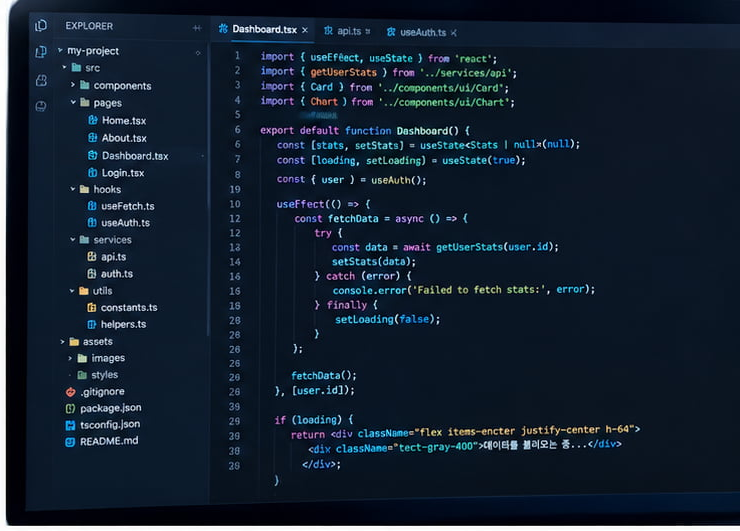The width and height of the screenshot is (740, 531).
Task: Expand the images folder
Action: 70,358
